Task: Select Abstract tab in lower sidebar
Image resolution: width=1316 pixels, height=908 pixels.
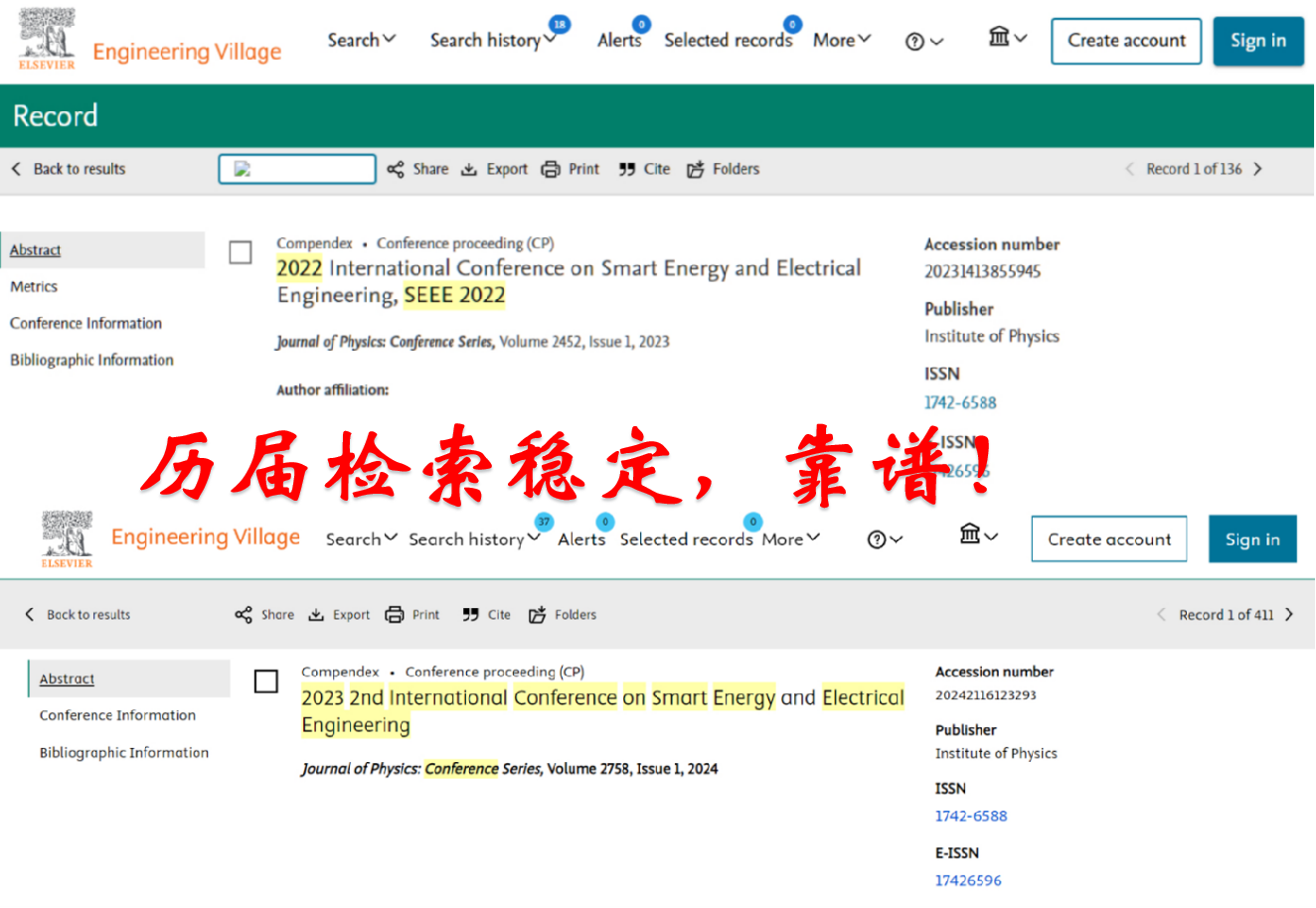Action: [x=67, y=680]
